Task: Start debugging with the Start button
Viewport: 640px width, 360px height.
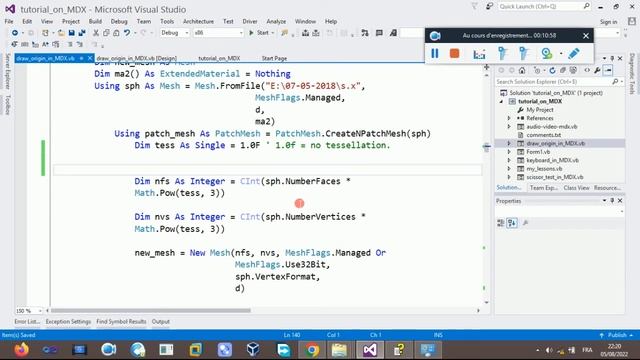Action: pos(259,33)
